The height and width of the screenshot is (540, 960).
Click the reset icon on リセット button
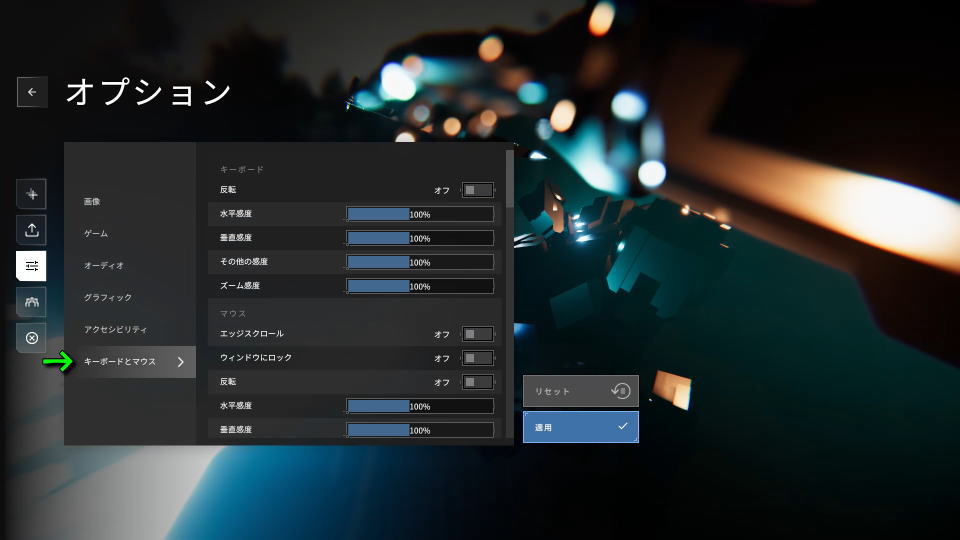[x=622, y=391]
